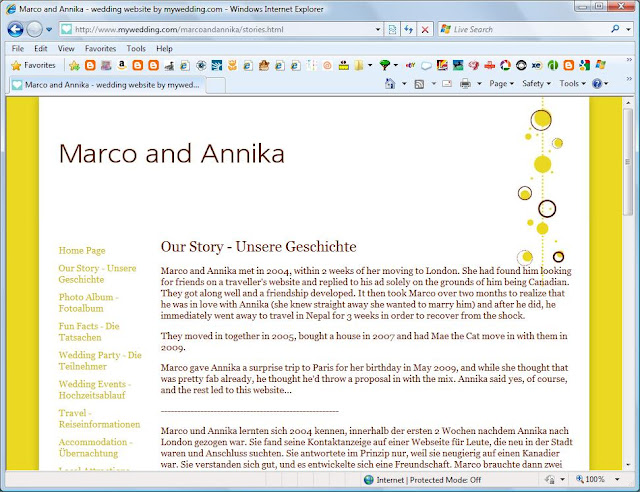Open the eBay favorite icon
This screenshot has height=492, width=640.
pyautogui.click(x=410, y=65)
